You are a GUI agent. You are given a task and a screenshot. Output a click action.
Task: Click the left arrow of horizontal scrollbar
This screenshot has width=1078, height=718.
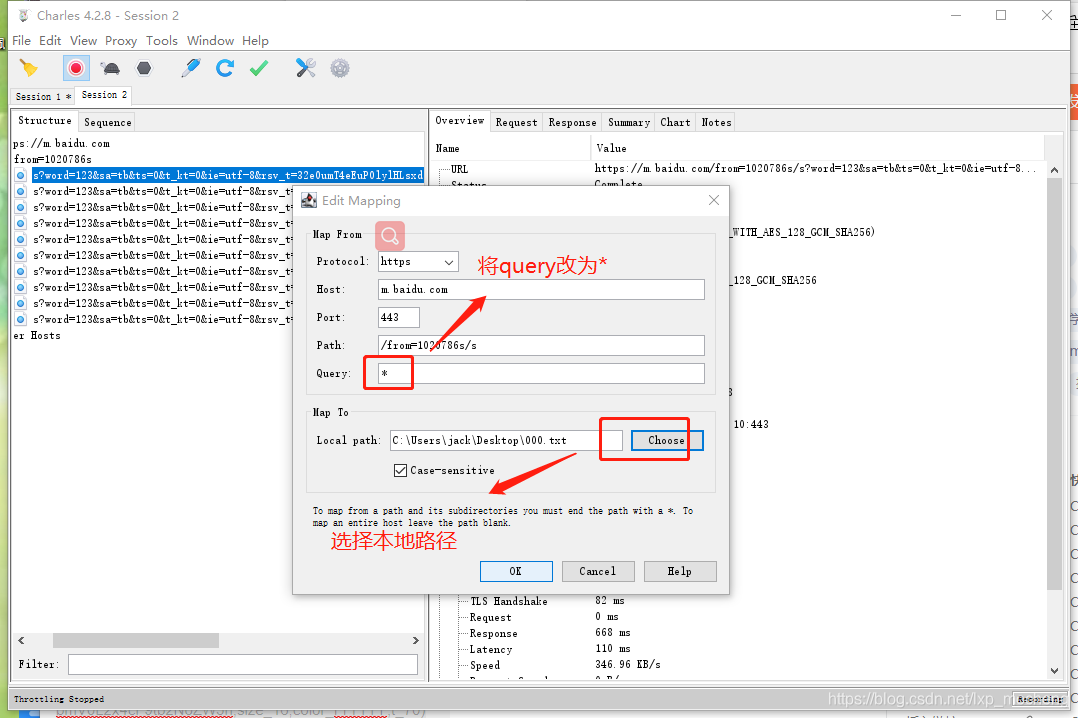tap(21, 640)
